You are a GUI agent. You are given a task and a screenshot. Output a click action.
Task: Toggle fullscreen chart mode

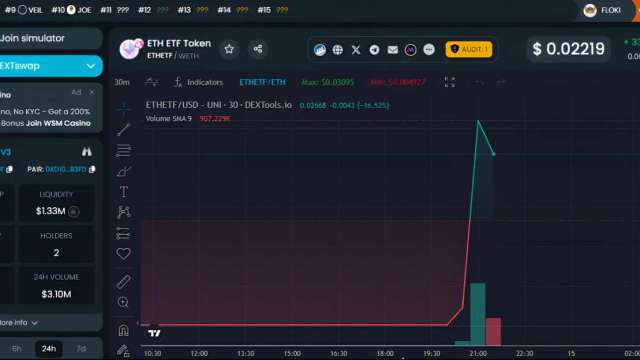[449, 82]
